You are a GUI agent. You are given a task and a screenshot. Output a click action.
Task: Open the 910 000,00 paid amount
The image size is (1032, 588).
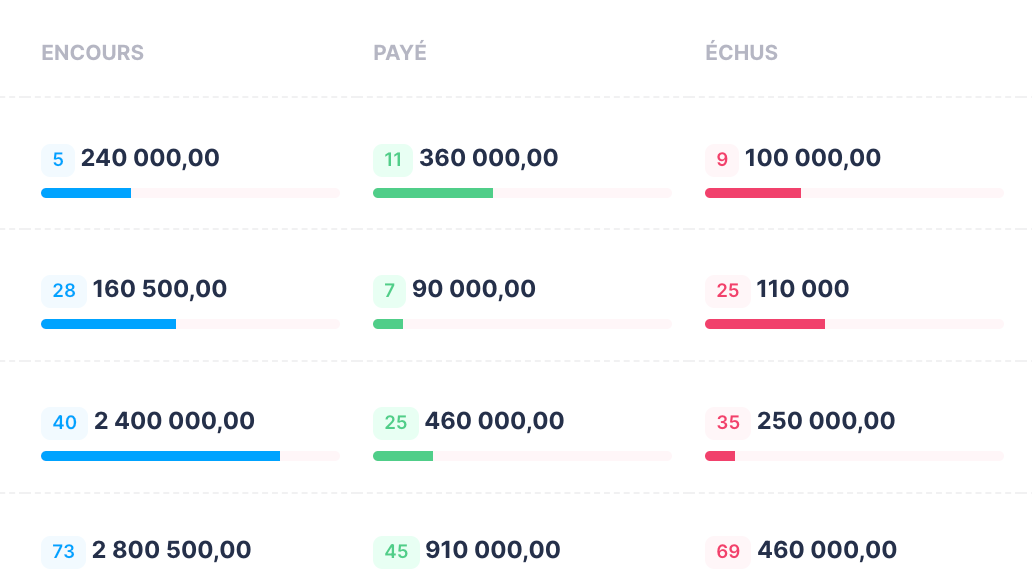coord(493,550)
